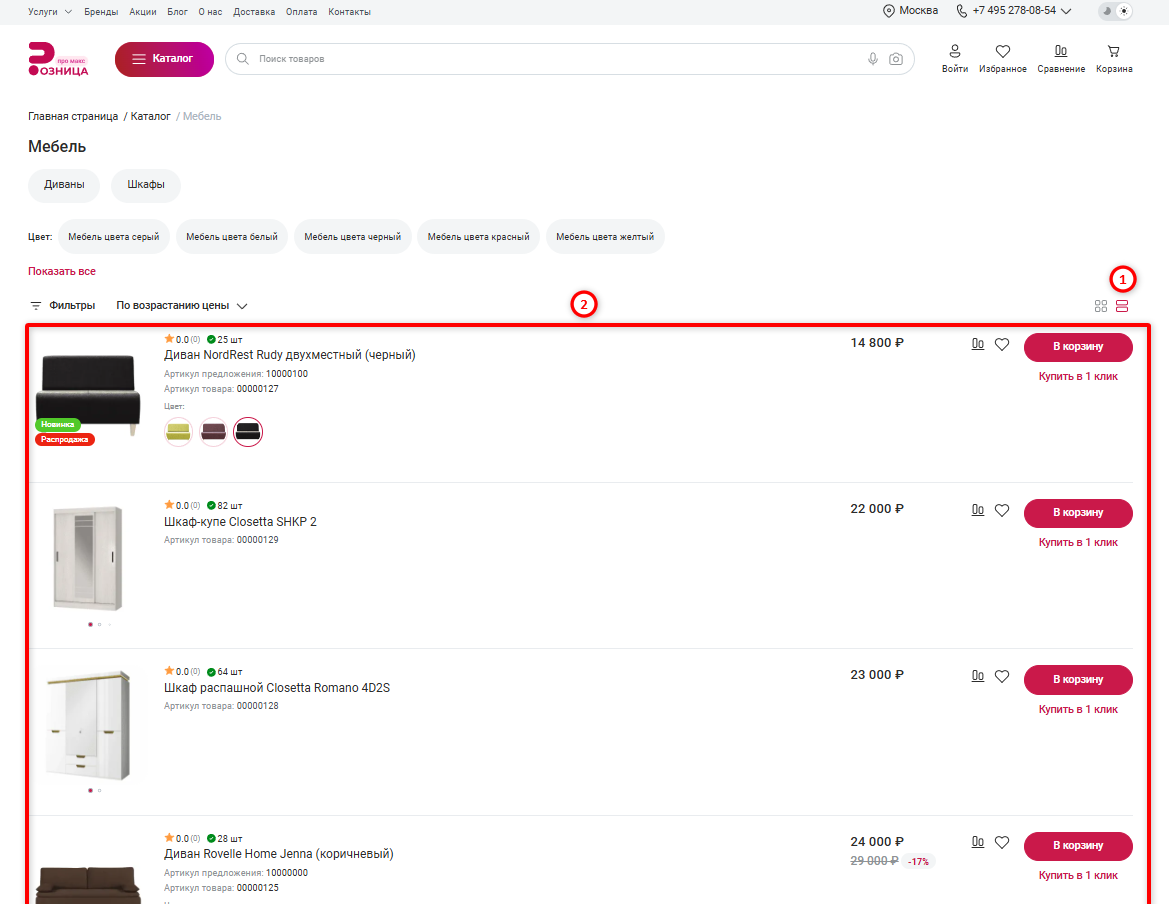1169x904 pixels.
Task: Select the yellow-green color swatch for NordRest Rudy
Action: [x=178, y=432]
